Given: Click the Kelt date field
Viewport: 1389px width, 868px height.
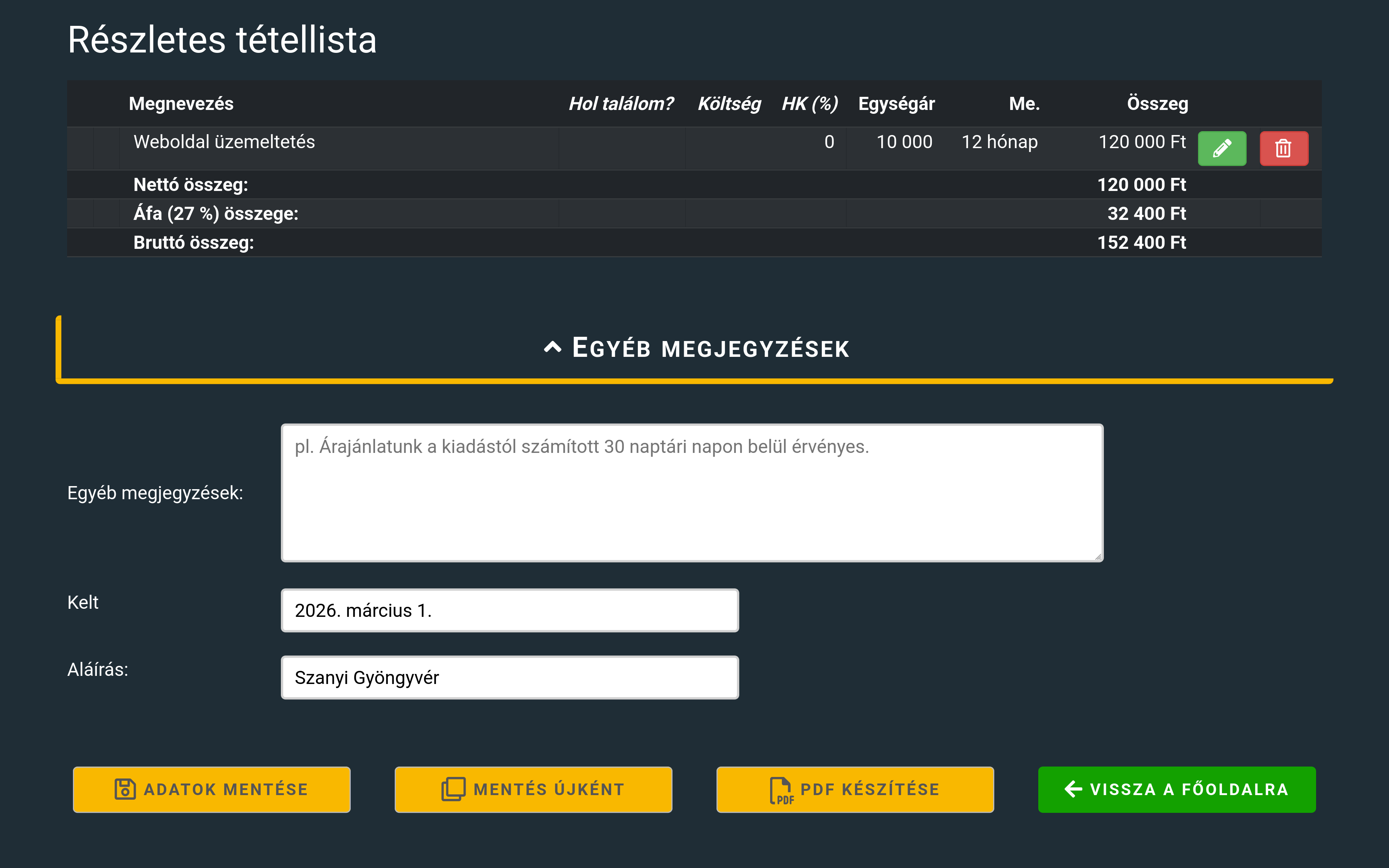Looking at the screenshot, I should [x=510, y=610].
